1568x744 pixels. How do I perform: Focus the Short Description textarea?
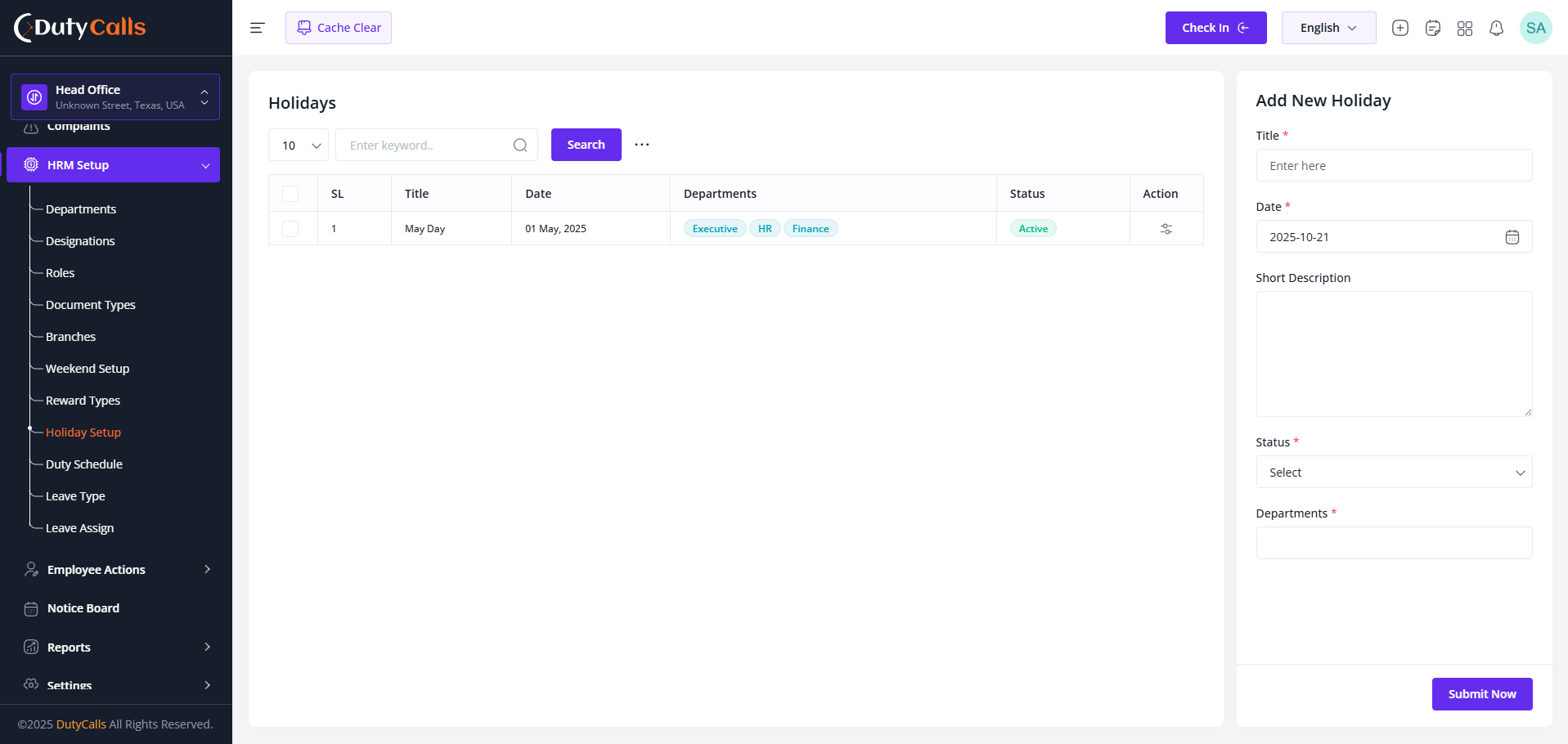point(1394,354)
